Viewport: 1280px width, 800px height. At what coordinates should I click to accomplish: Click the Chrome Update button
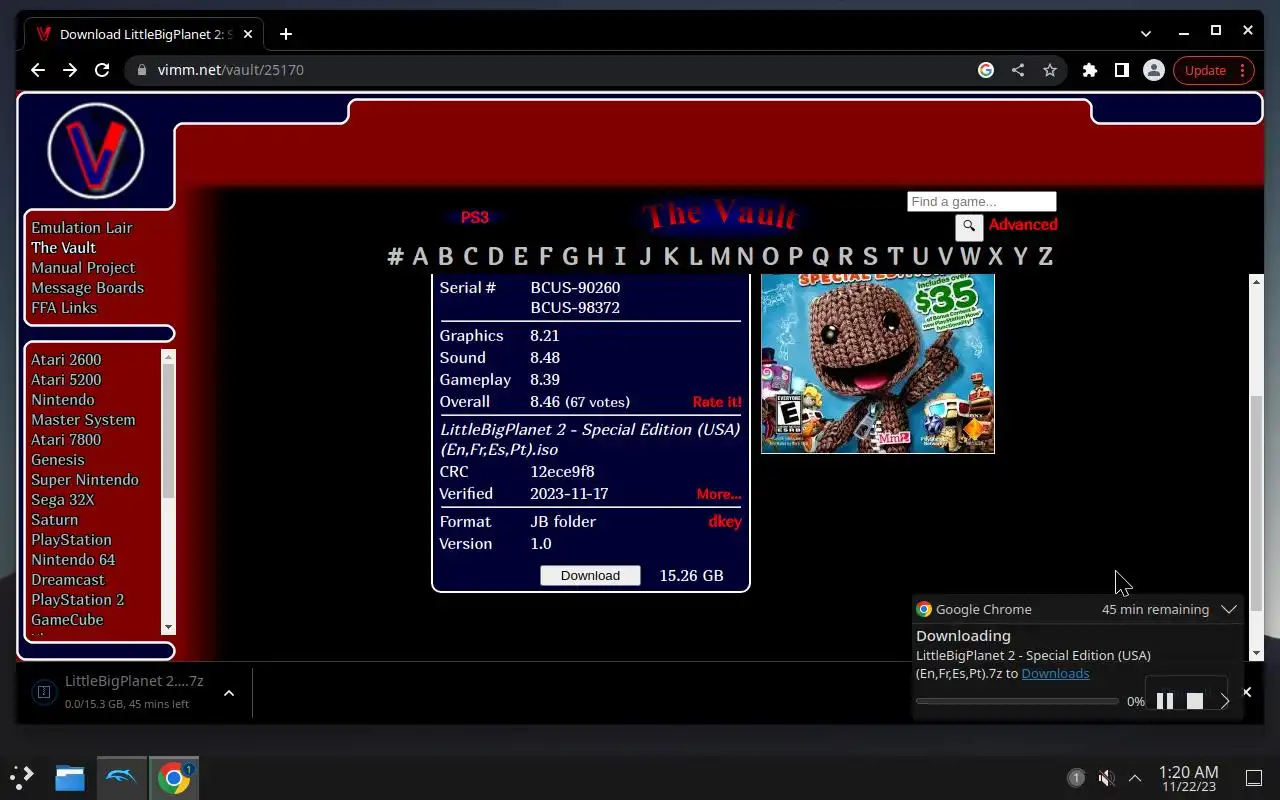(x=1213, y=70)
